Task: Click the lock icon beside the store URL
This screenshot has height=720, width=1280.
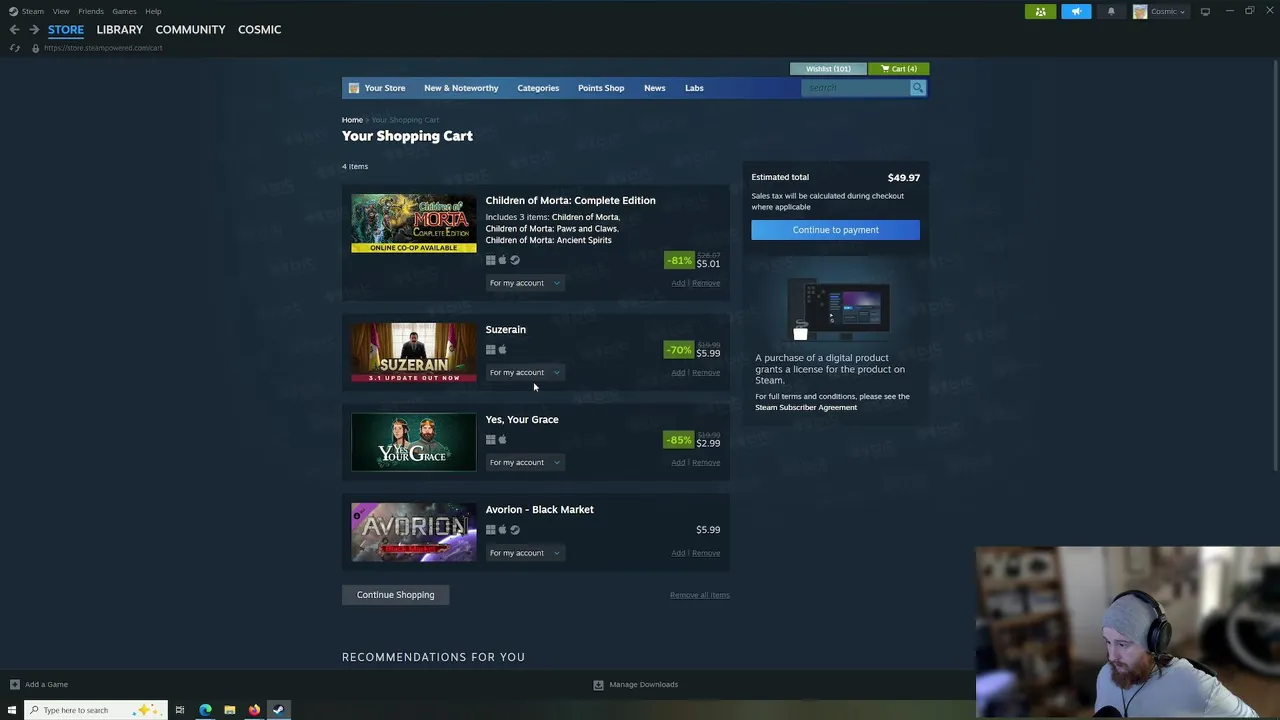Action: click(x=35, y=48)
